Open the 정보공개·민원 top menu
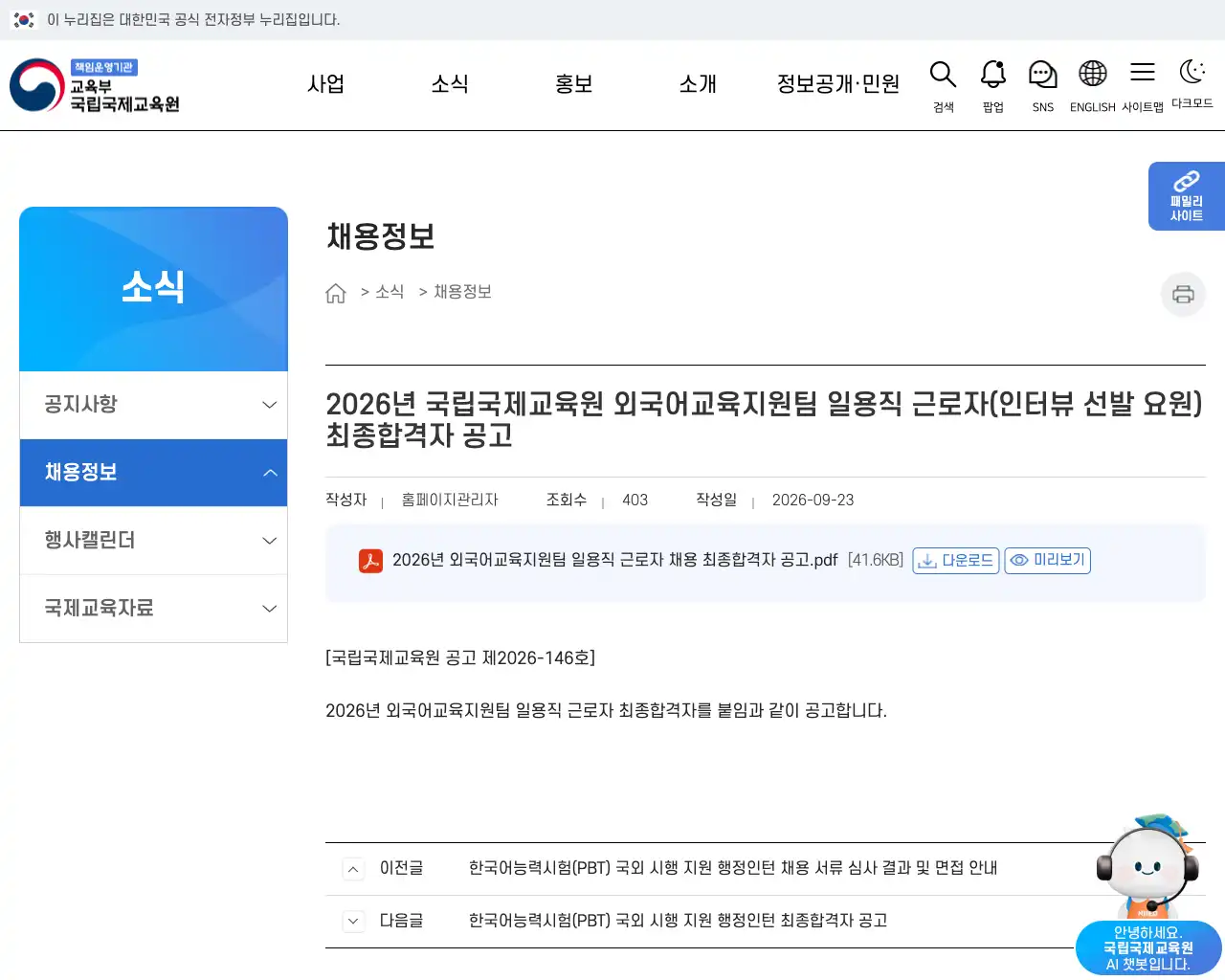Screen dimensions: 1225x980 pos(838,84)
